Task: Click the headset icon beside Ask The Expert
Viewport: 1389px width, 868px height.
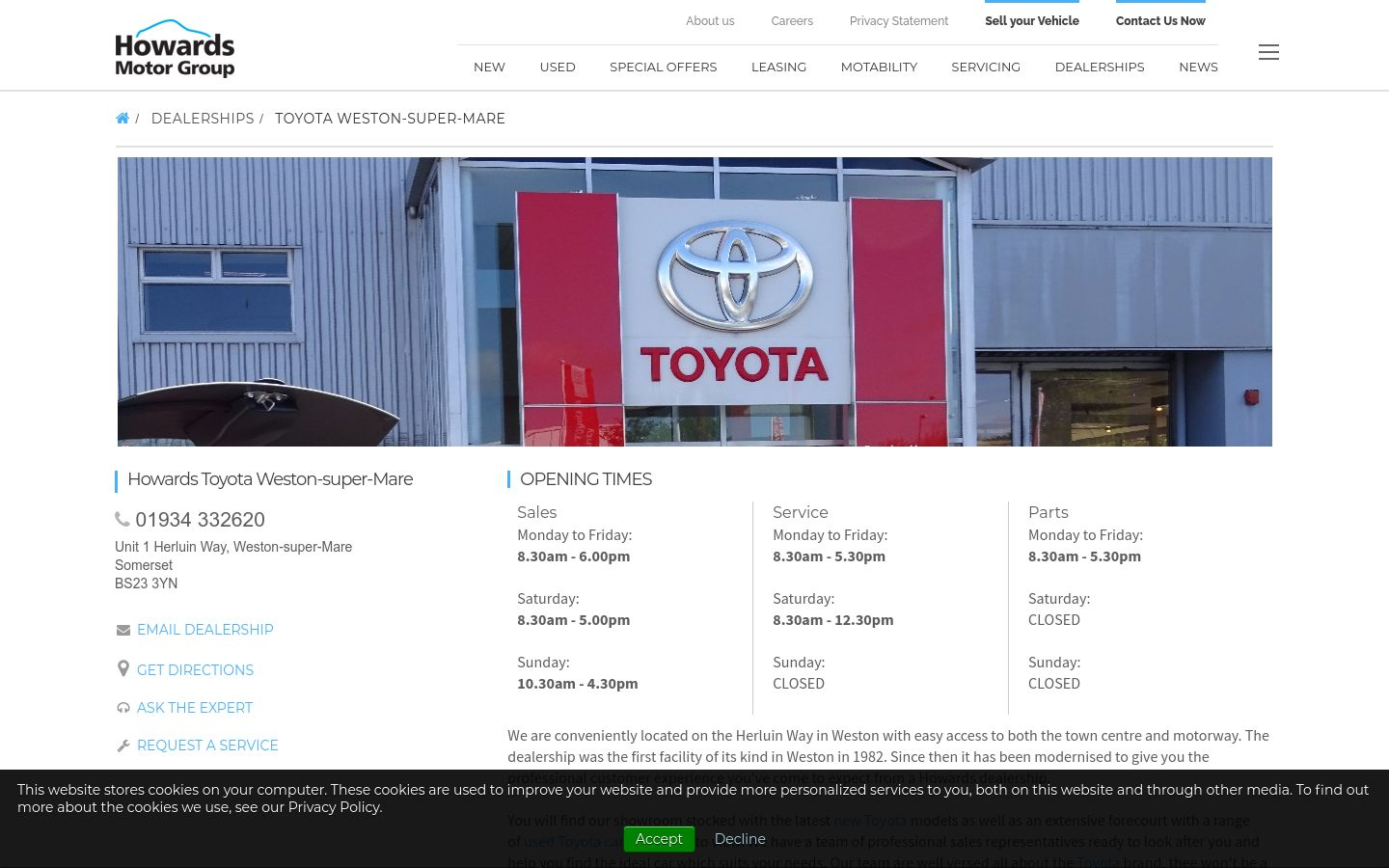Action: pos(123,708)
